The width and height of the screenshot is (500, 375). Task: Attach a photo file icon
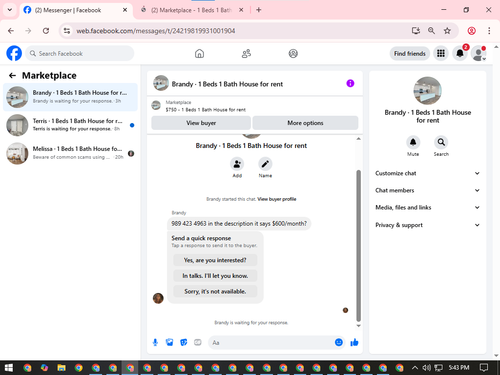(169, 342)
